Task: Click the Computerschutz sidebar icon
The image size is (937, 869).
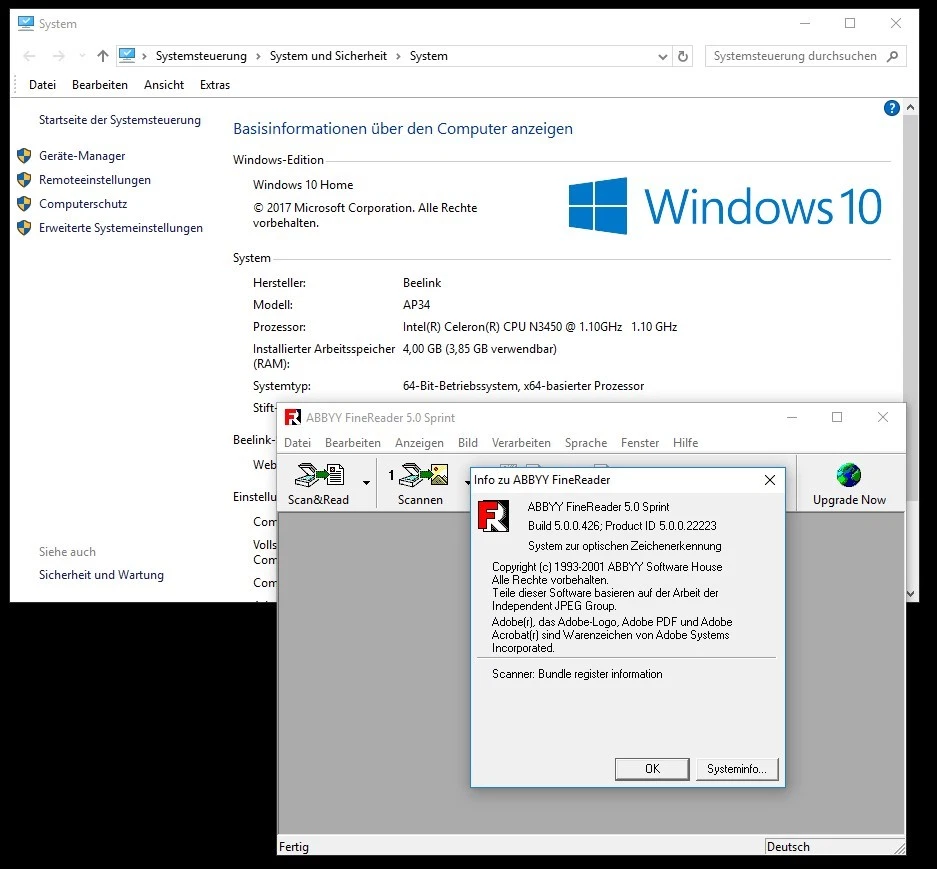Action: pos(25,204)
